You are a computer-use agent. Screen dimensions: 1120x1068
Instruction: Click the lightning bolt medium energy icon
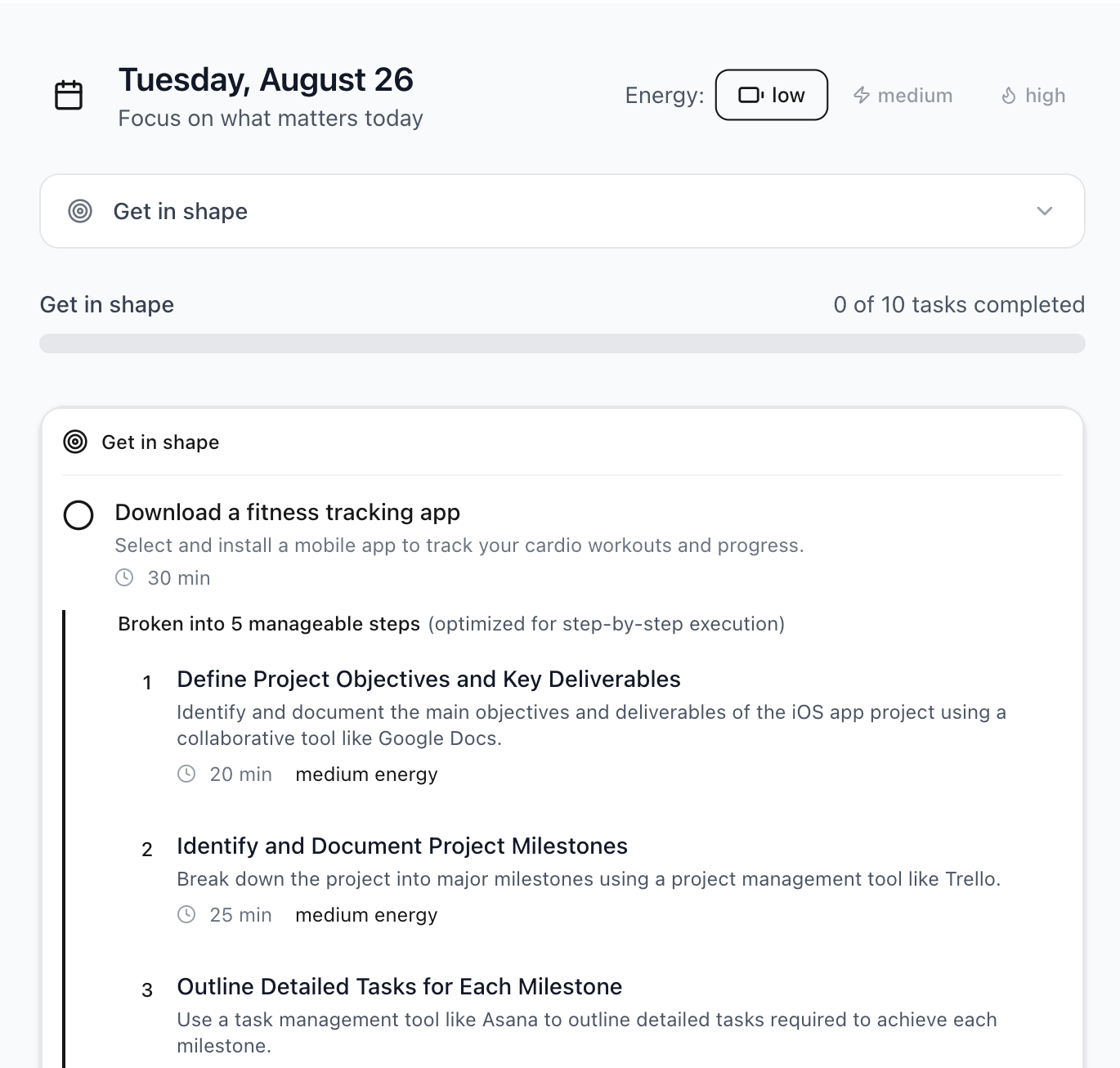click(862, 95)
